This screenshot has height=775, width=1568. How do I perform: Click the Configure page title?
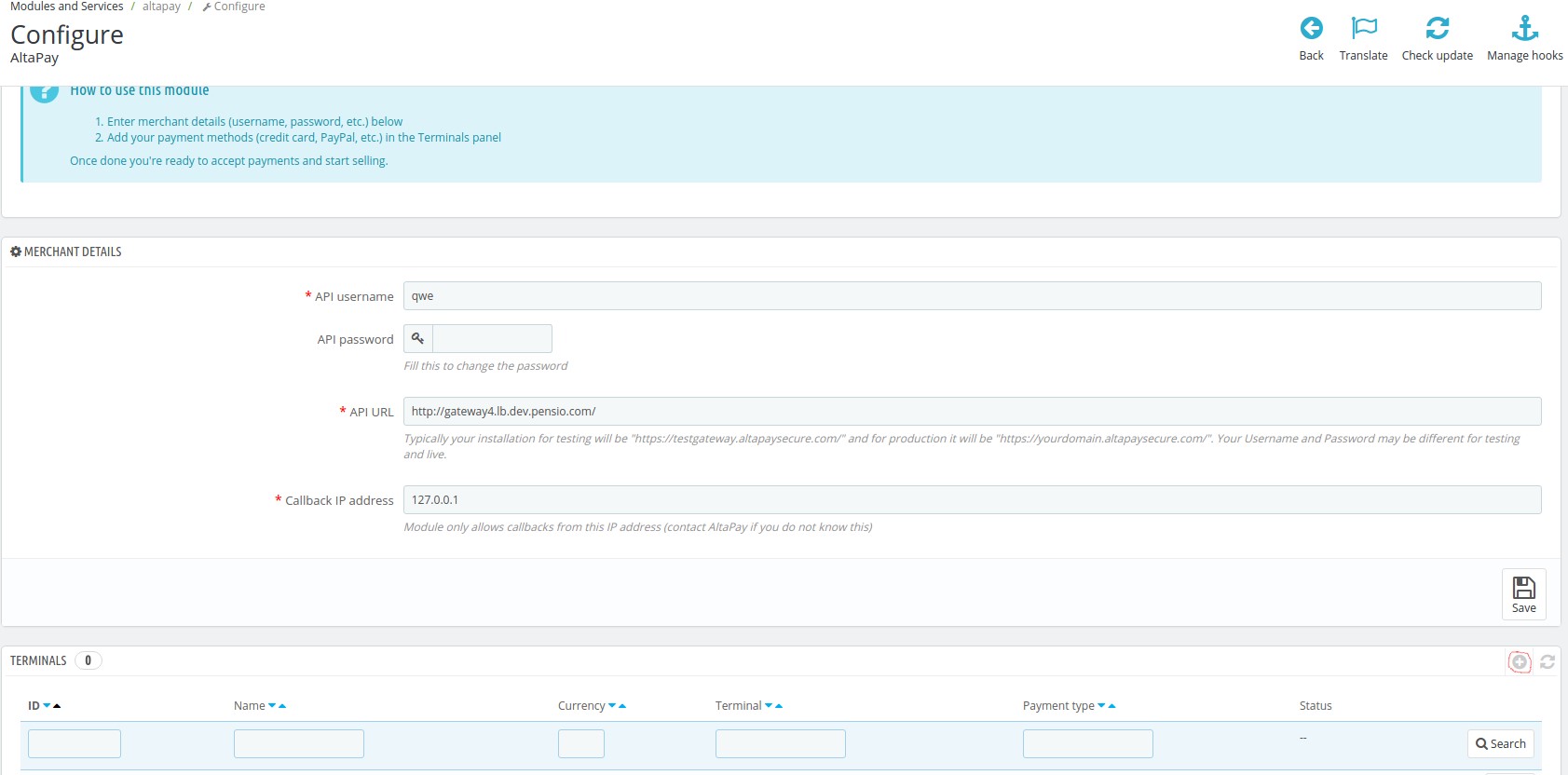(67, 34)
